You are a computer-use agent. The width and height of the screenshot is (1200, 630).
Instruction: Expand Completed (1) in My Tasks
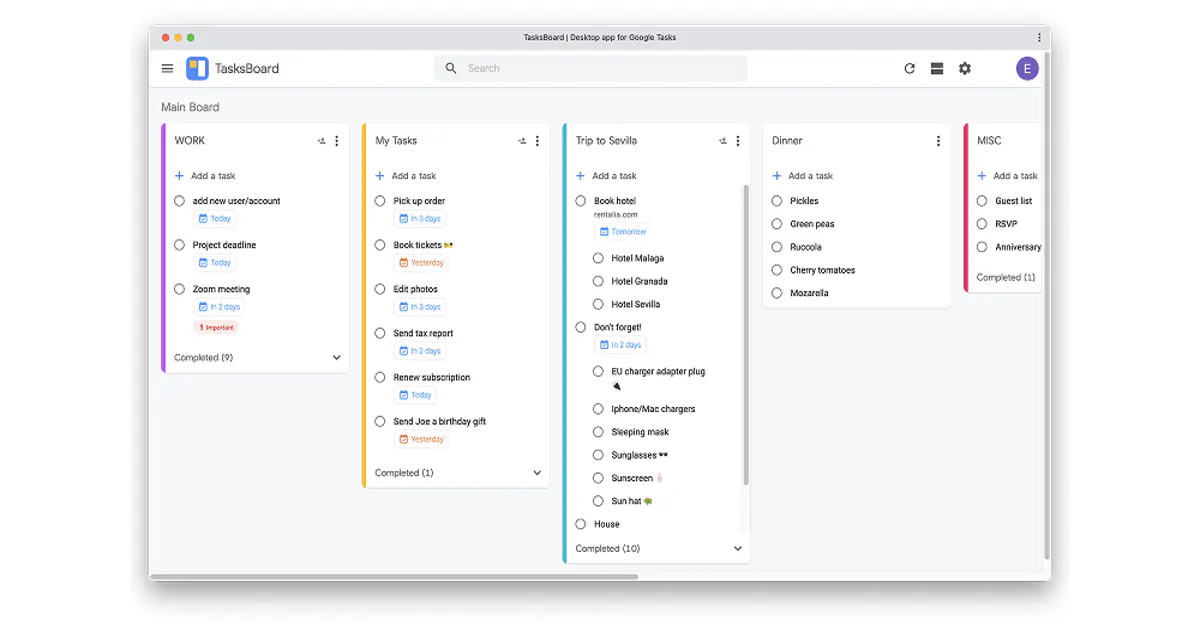pos(537,473)
